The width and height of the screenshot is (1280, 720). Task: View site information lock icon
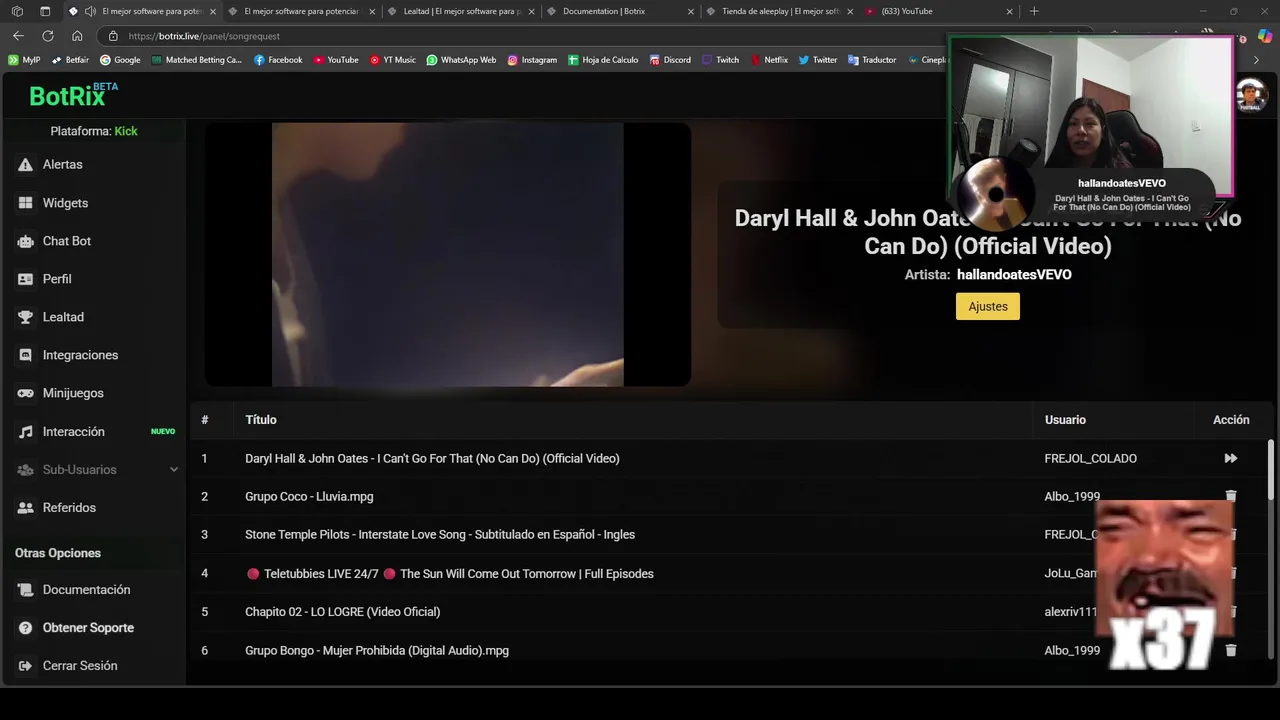[x=113, y=36]
